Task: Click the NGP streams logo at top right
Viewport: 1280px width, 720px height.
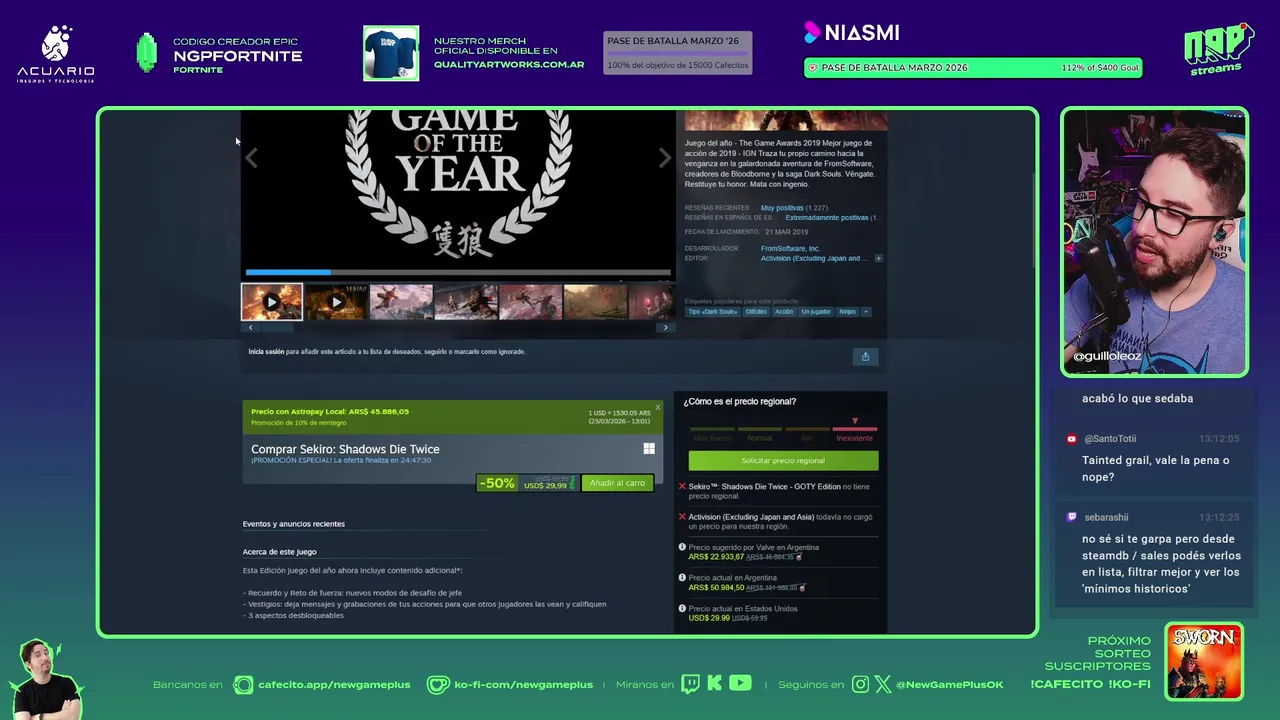Action: pyautogui.click(x=1218, y=48)
